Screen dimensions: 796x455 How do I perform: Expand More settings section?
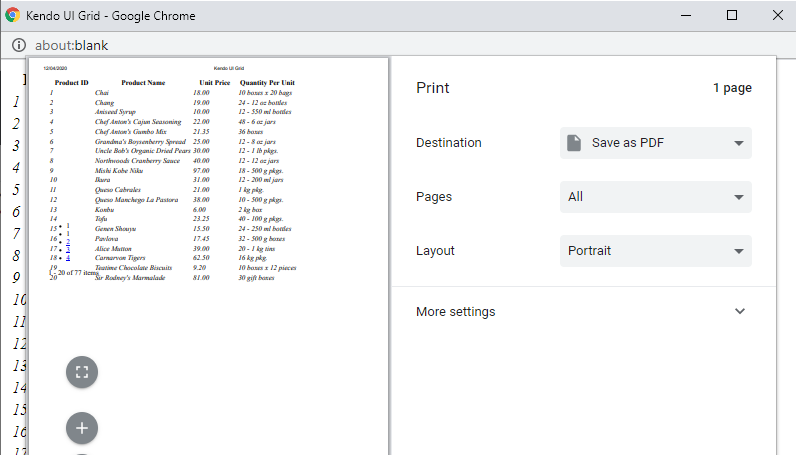583,312
